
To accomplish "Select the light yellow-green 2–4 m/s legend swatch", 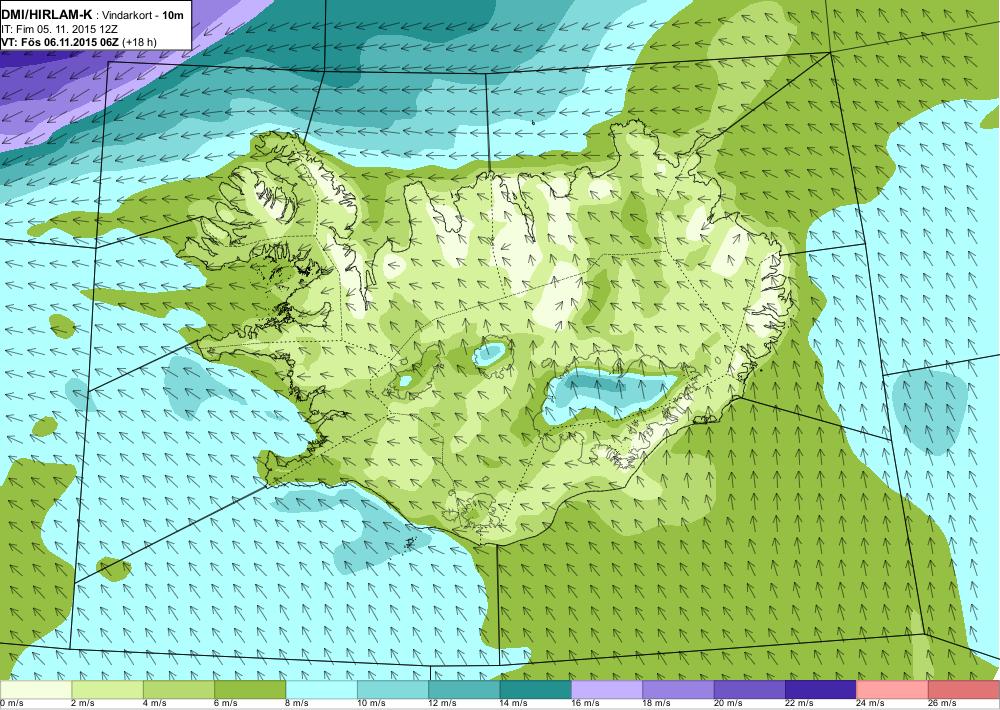I will coord(107,690).
